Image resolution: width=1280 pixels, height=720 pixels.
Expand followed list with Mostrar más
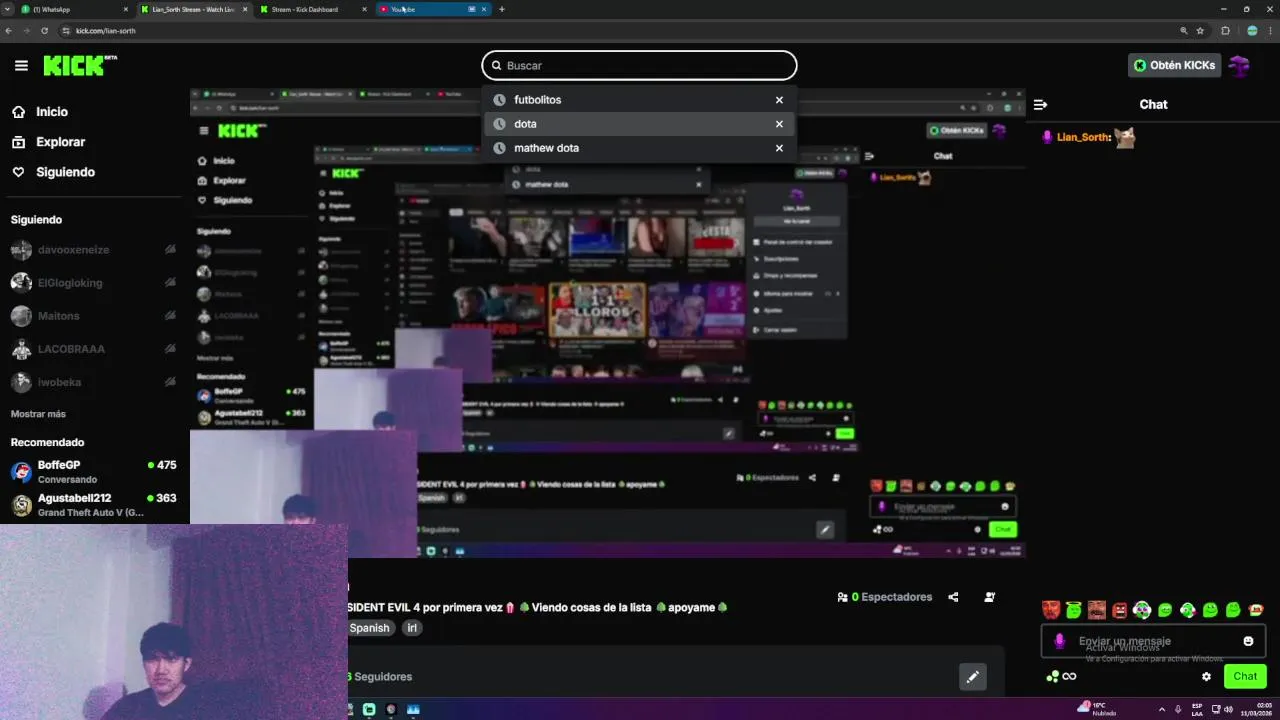(38, 414)
